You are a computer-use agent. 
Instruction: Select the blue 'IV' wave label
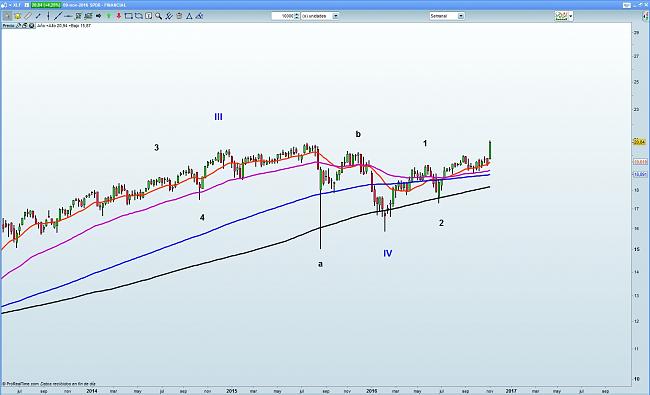[x=388, y=253]
